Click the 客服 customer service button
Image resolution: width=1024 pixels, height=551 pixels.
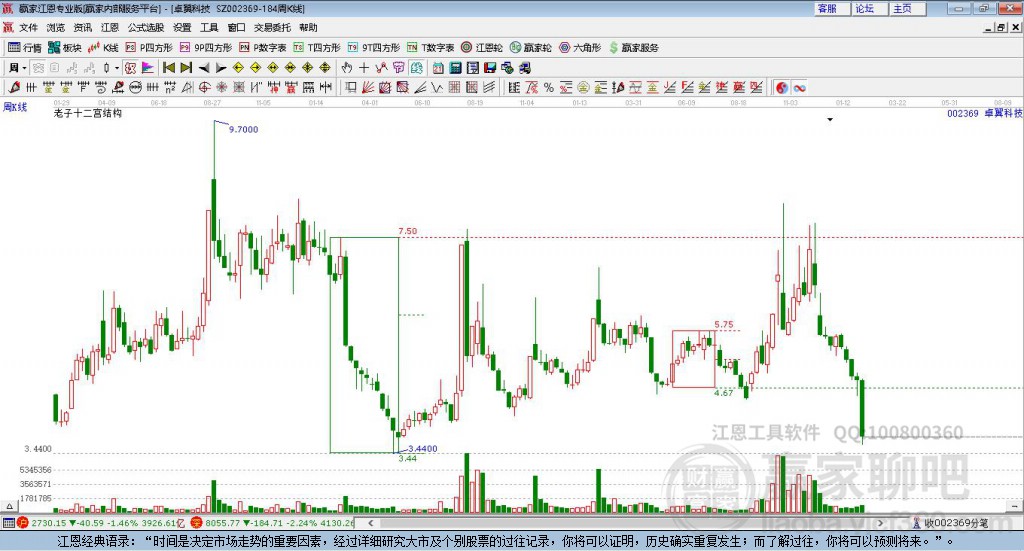(x=832, y=8)
